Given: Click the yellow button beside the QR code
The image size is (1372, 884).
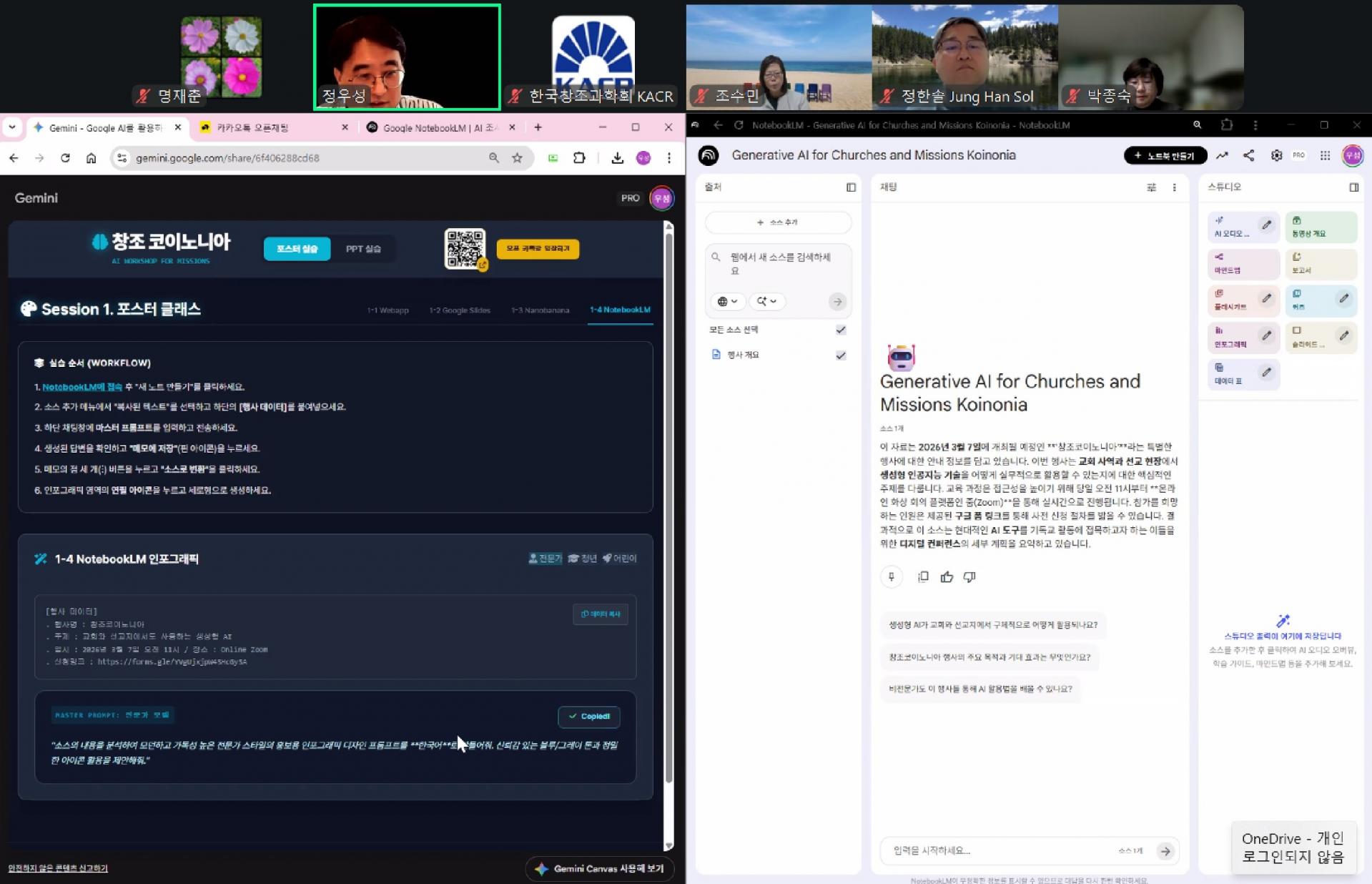Looking at the screenshot, I should 538,249.
